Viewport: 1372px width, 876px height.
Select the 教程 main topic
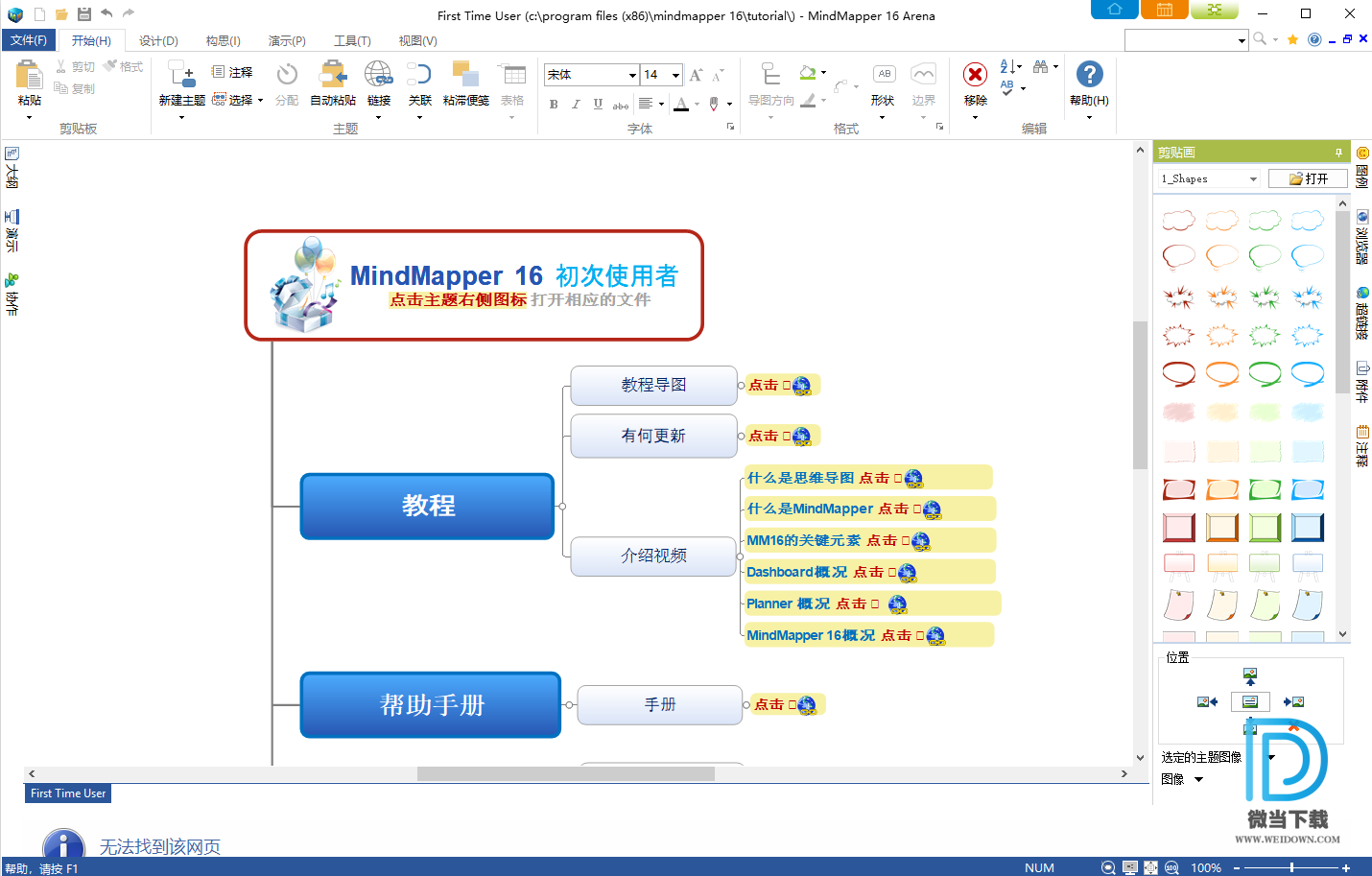pyautogui.click(x=428, y=506)
